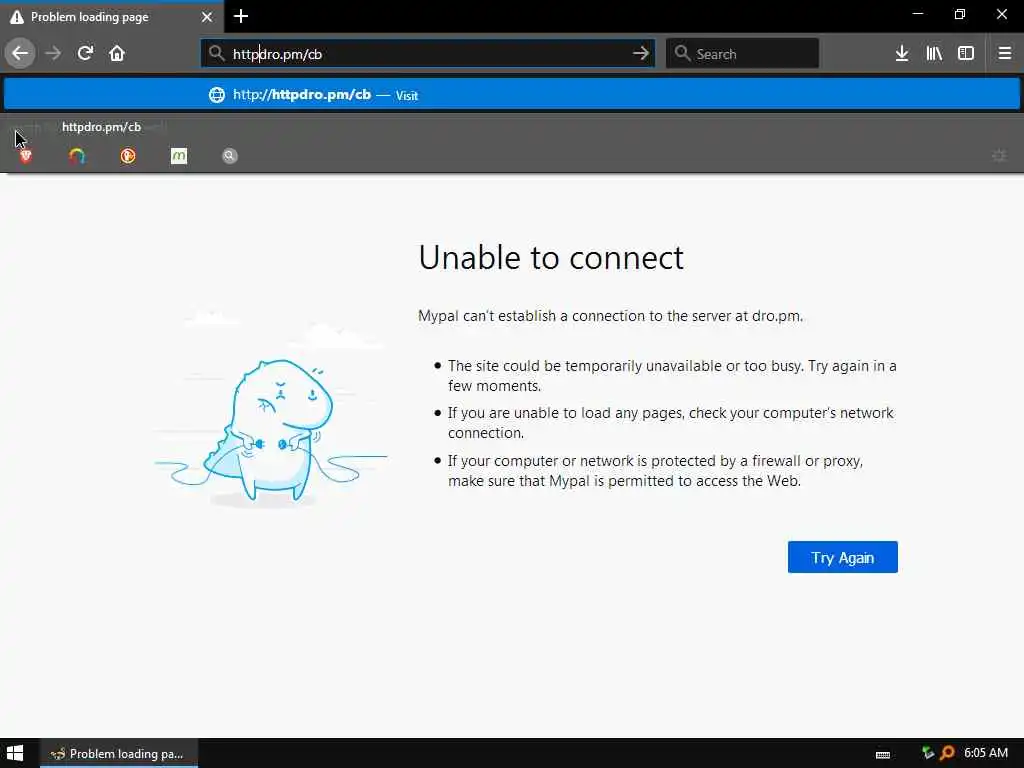Click the green arrow network tray icon
1024x768 pixels.
point(927,753)
